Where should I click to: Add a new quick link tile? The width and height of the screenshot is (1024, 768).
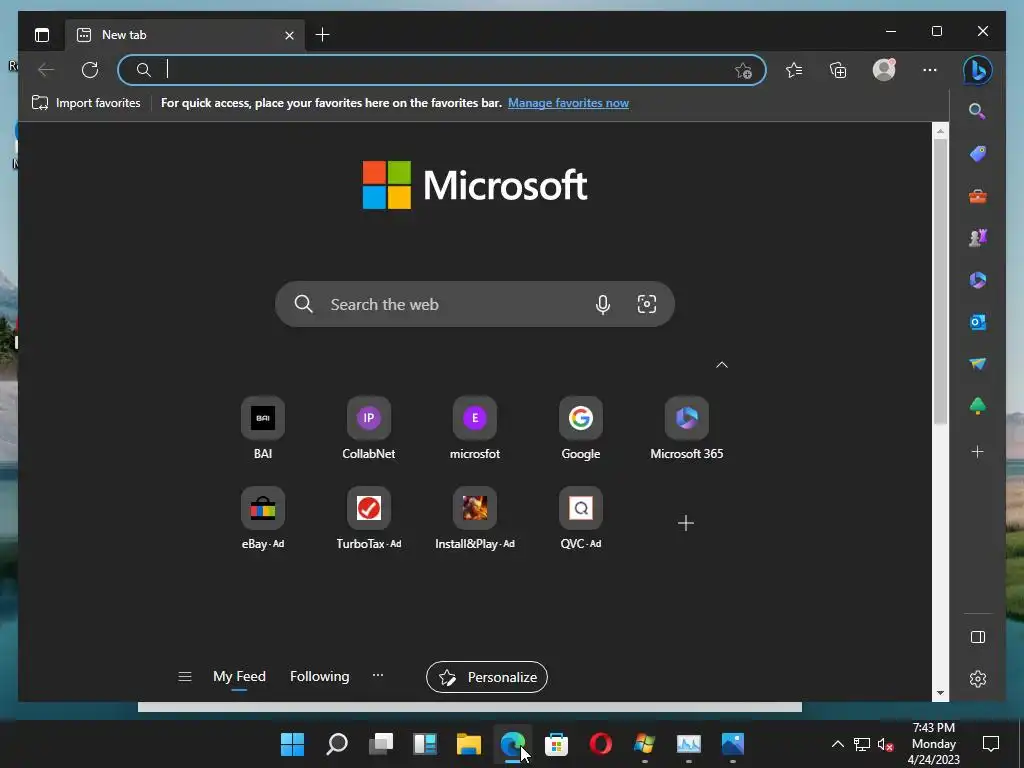pyautogui.click(x=686, y=522)
